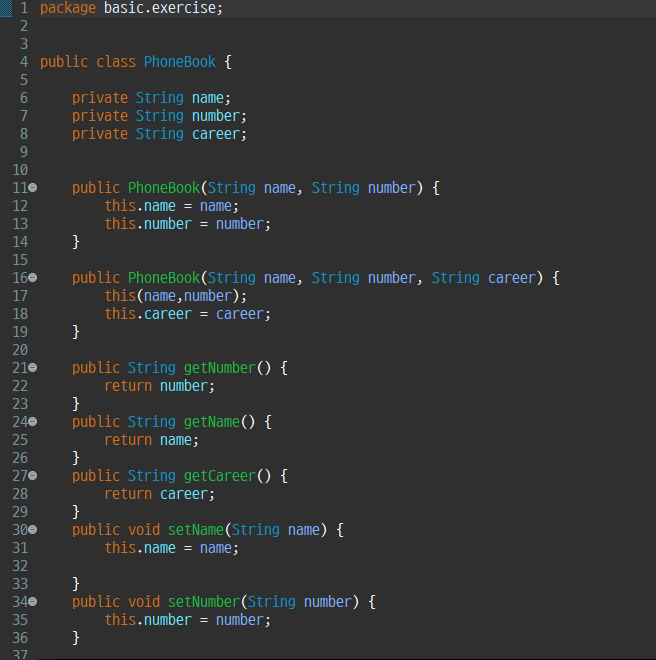This screenshot has width=656, height=660.
Task: Collapse the getCareer method fold at line 27
Action: coord(33,476)
